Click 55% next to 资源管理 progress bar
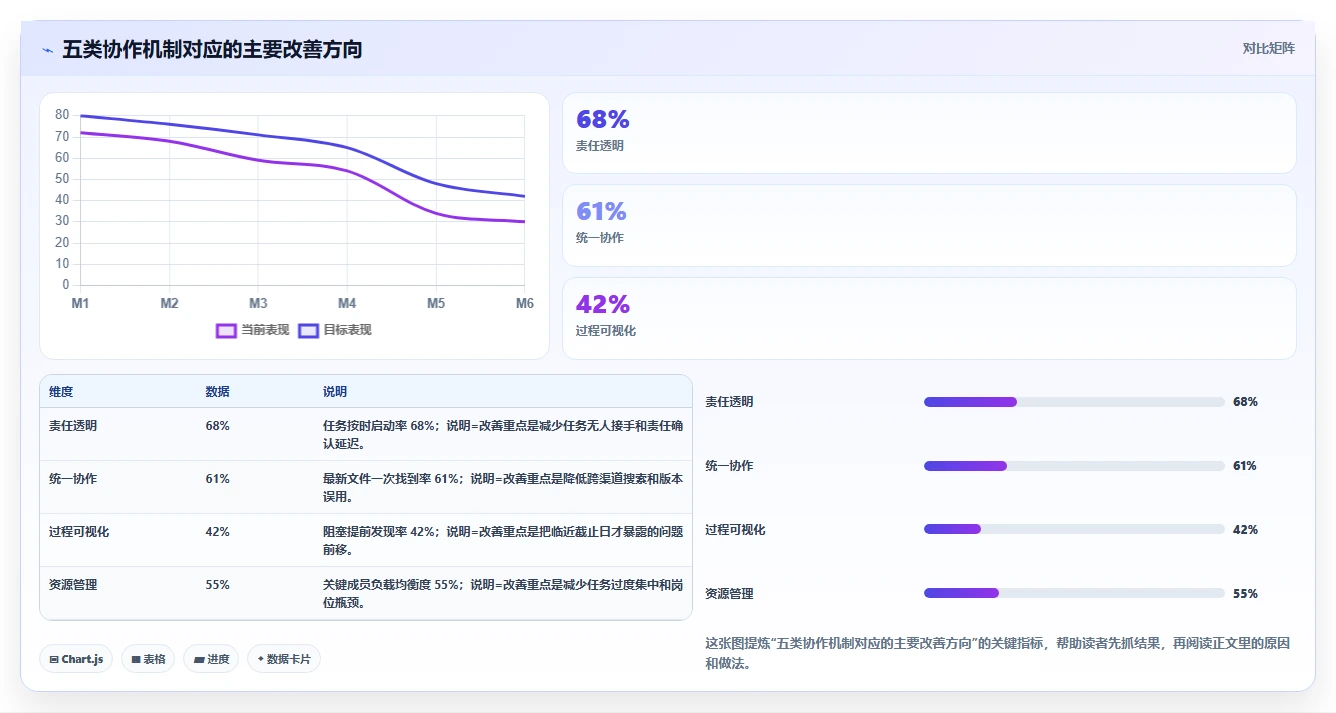Image resolution: width=1336 pixels, height=713 pixels. click(1245, 594)
